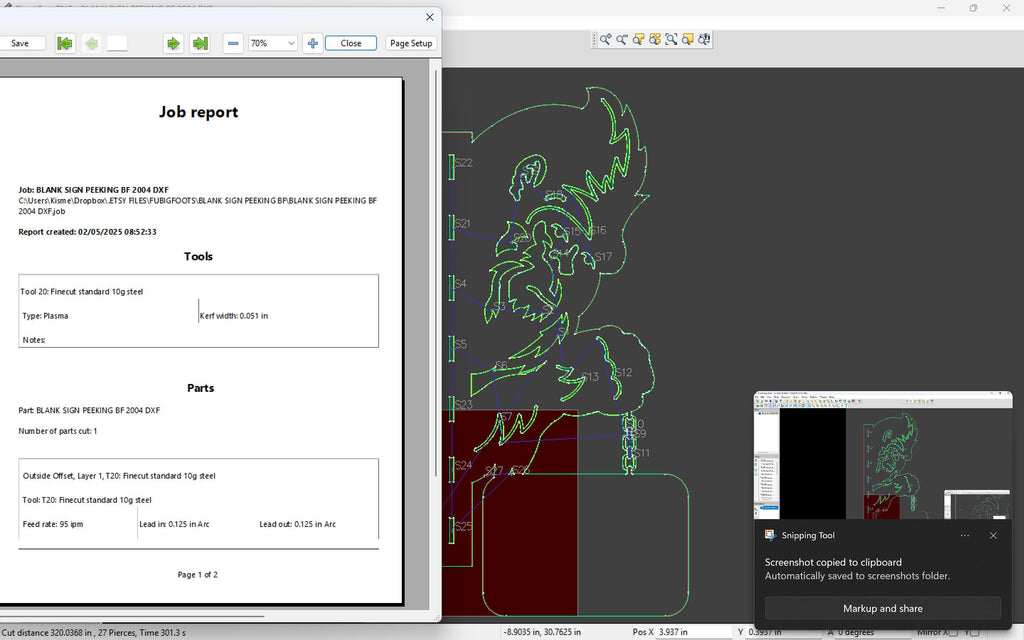Click the Snipping Tool app icon in notification

[x=770, y=535]
